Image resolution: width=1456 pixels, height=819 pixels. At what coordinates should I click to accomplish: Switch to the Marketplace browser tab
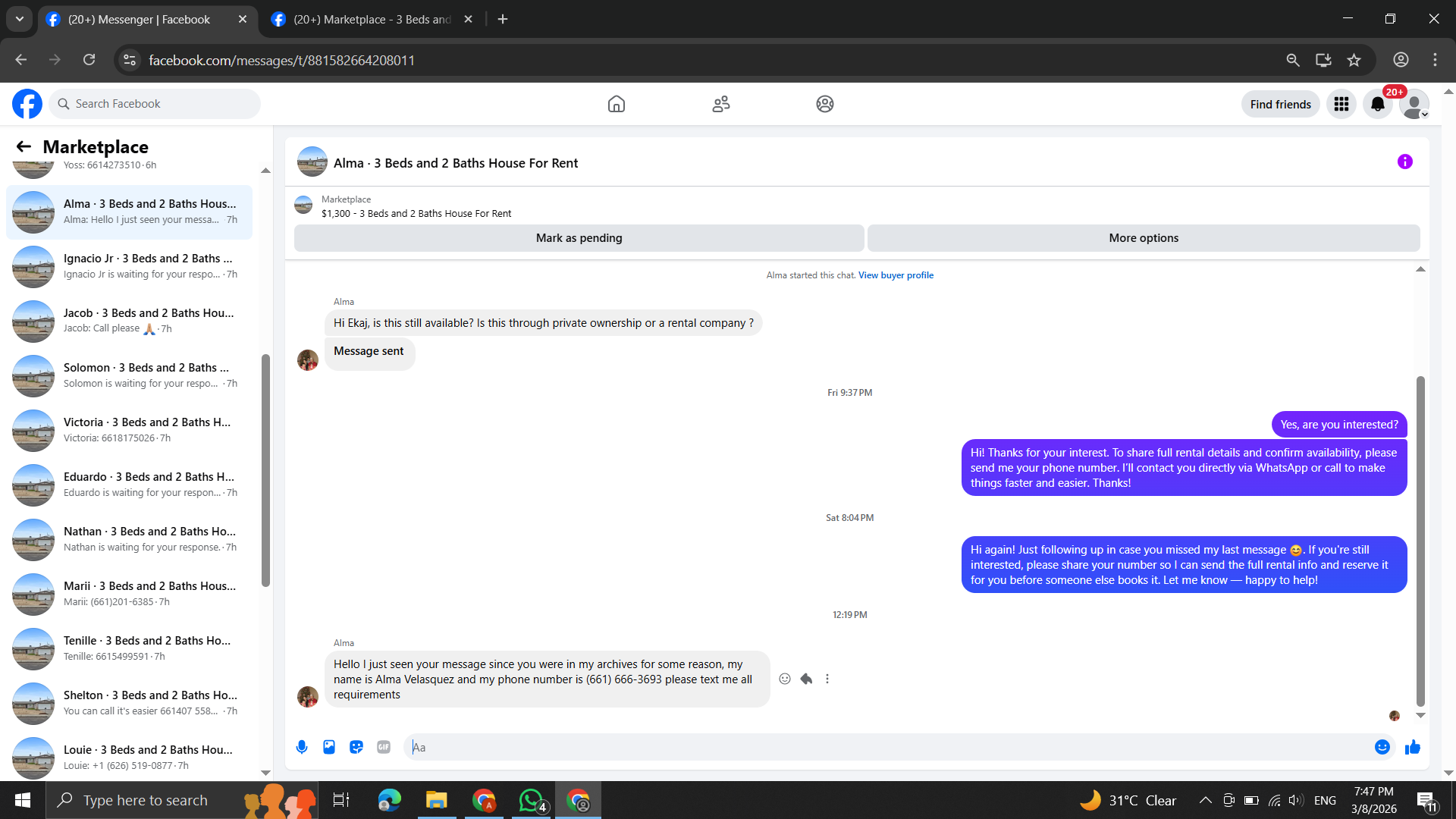coord(372,20)
